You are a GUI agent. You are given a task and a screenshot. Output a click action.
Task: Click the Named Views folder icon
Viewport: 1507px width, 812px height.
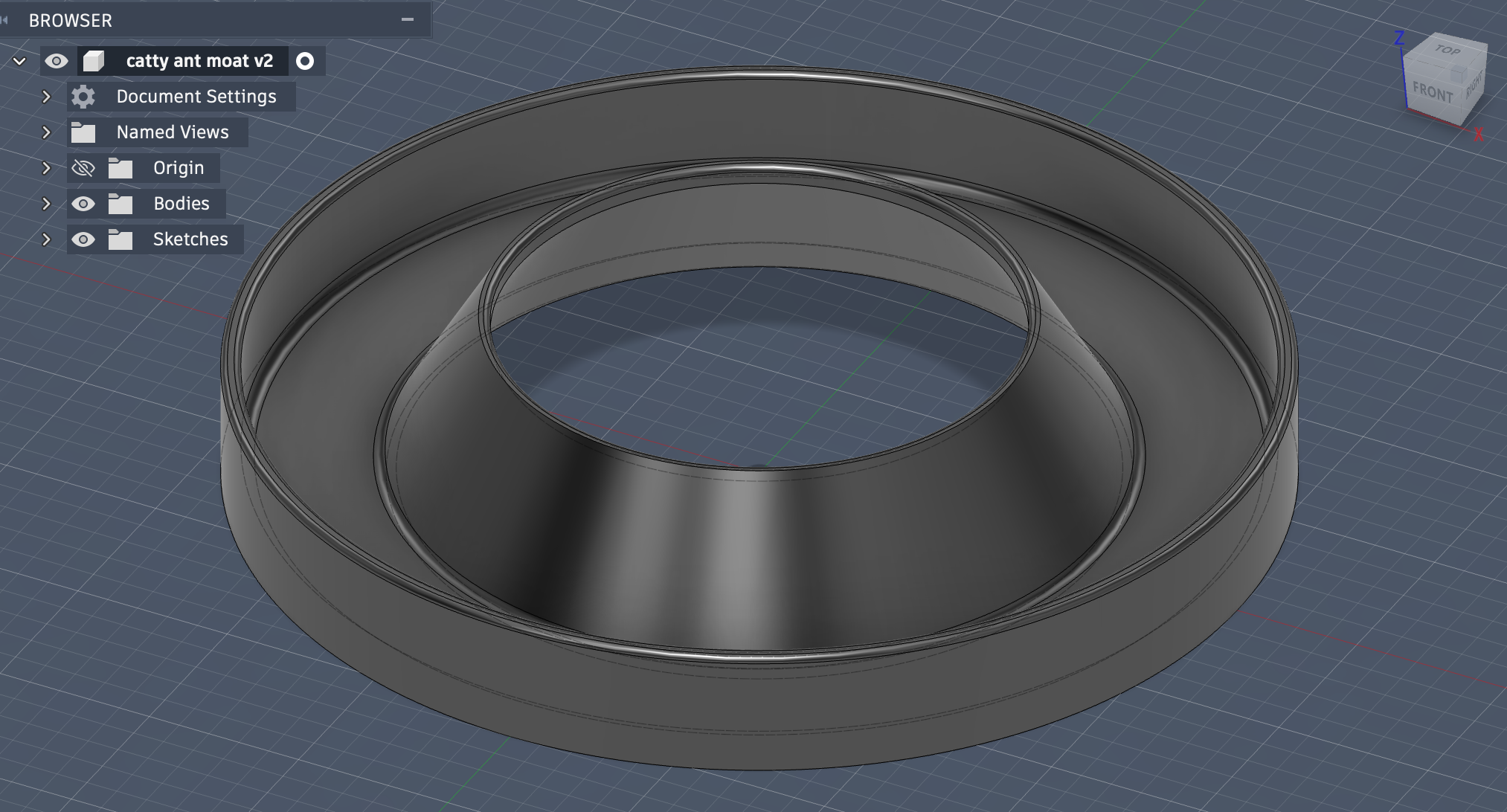click(82, 132)
